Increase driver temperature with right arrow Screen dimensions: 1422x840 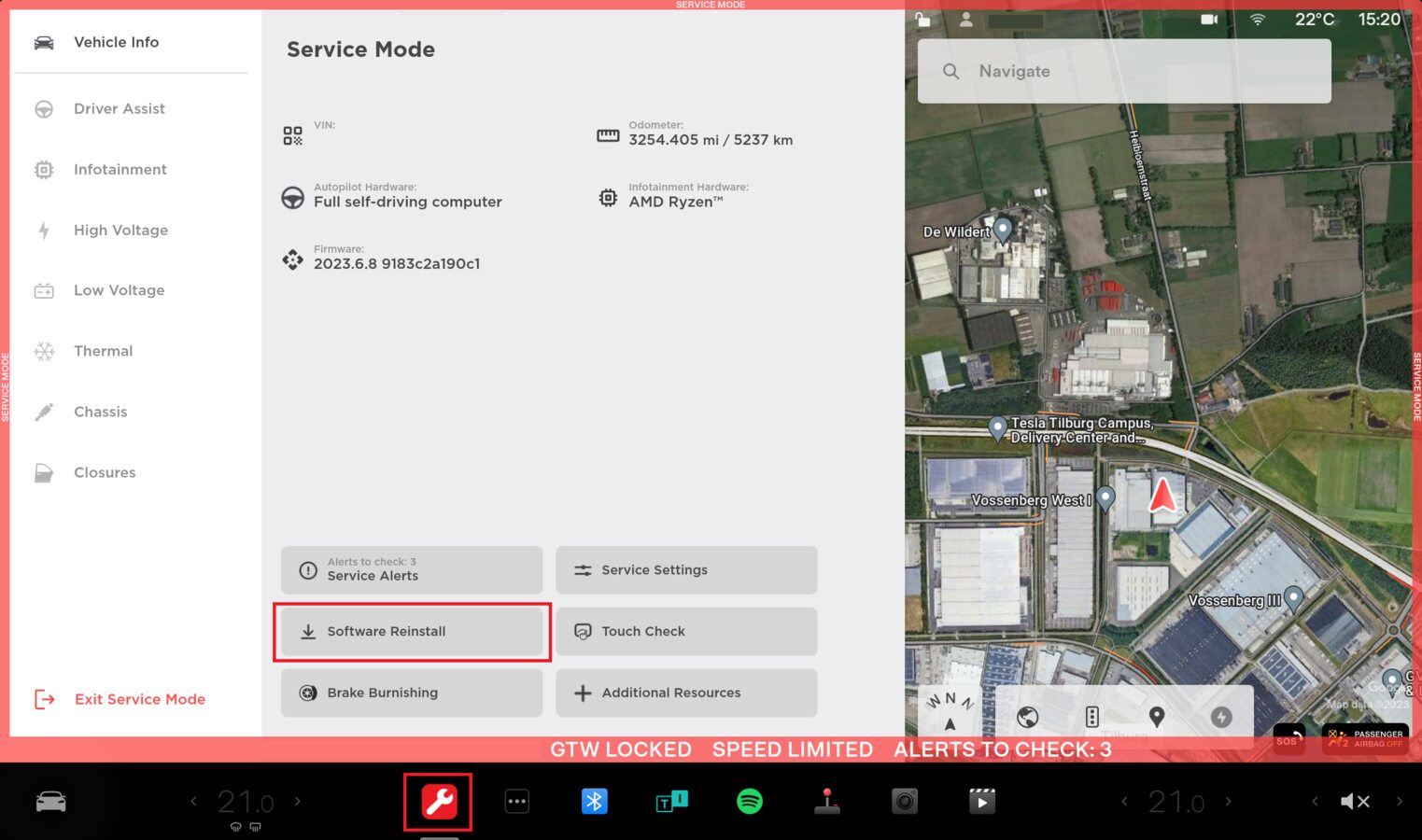point(298,801)
